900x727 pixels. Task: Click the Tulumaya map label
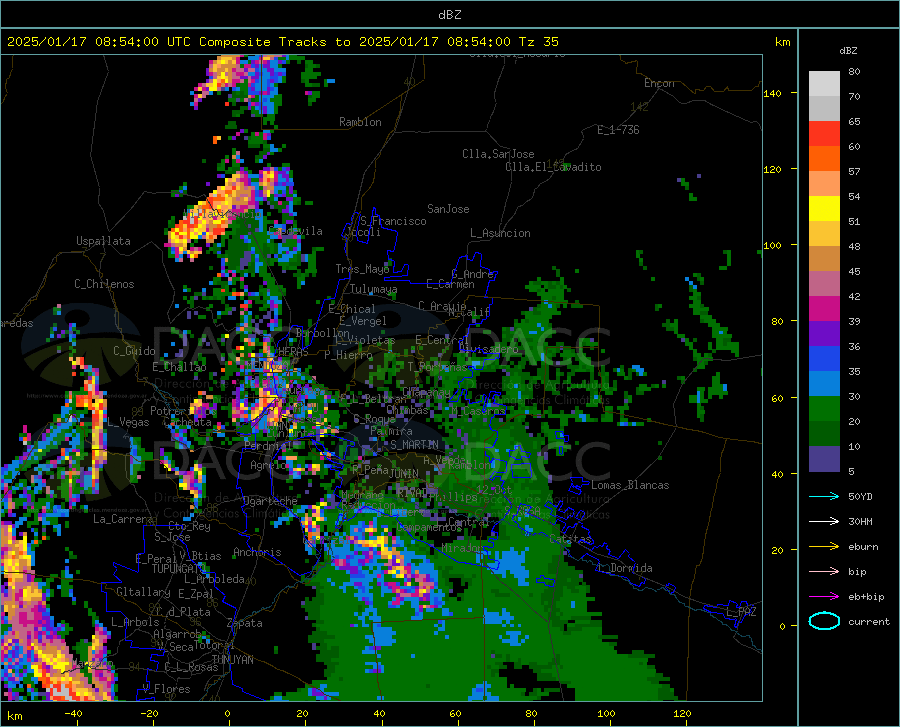tap(373, 289)
